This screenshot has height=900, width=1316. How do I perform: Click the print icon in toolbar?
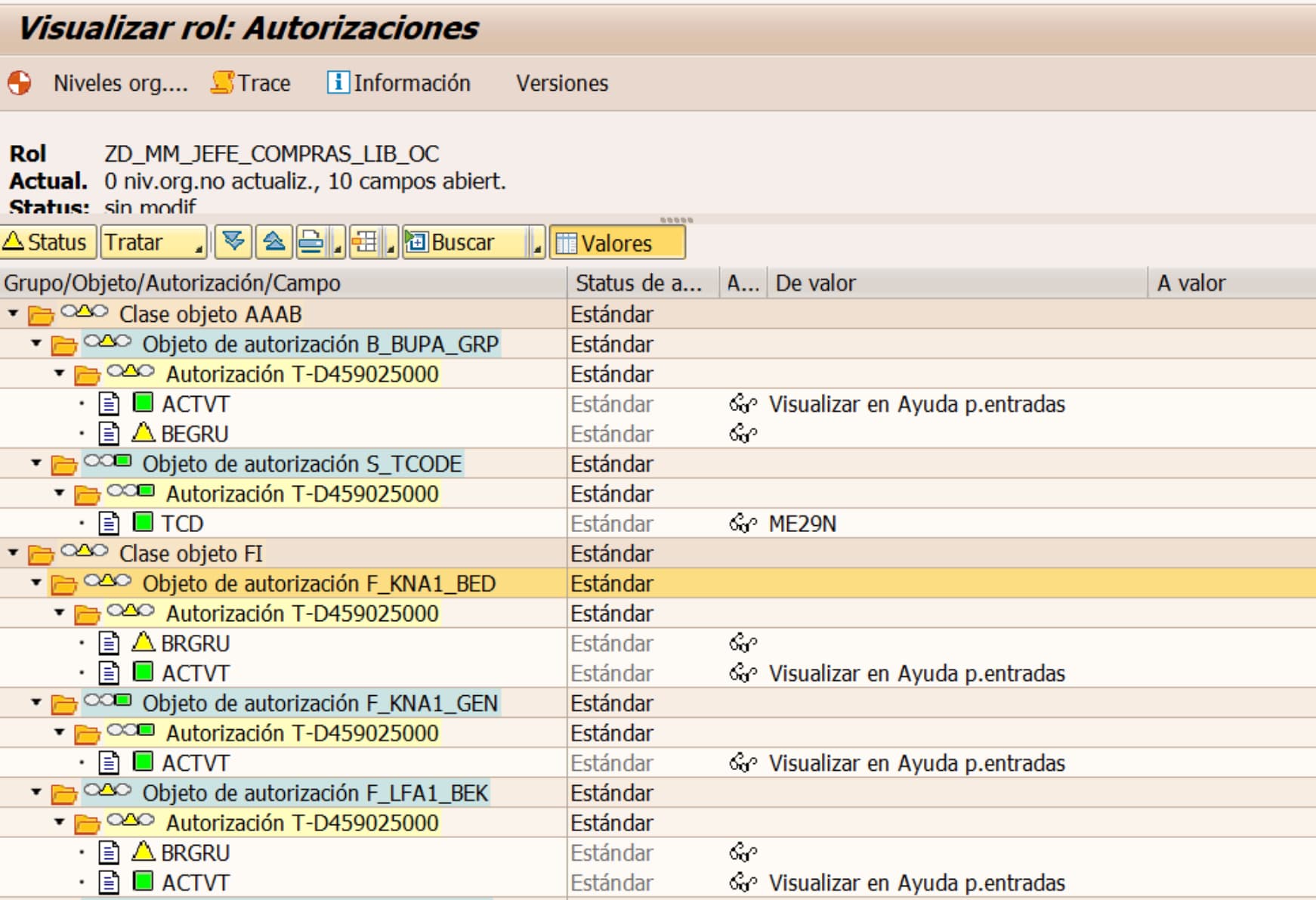pyautogui.click(x=310, y=243)
